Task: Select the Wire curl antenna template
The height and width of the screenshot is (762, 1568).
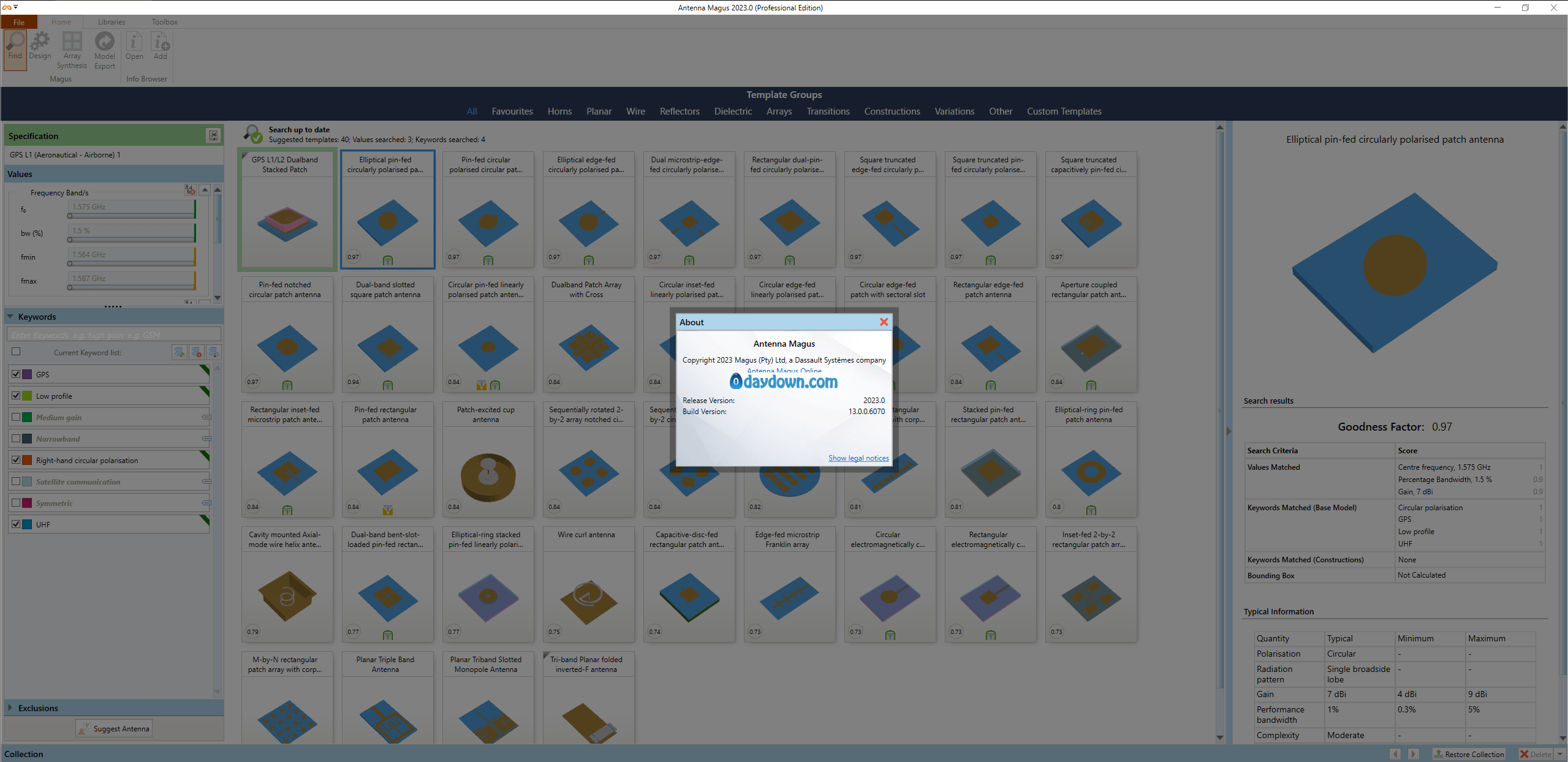Action: (x=588, y=584)
